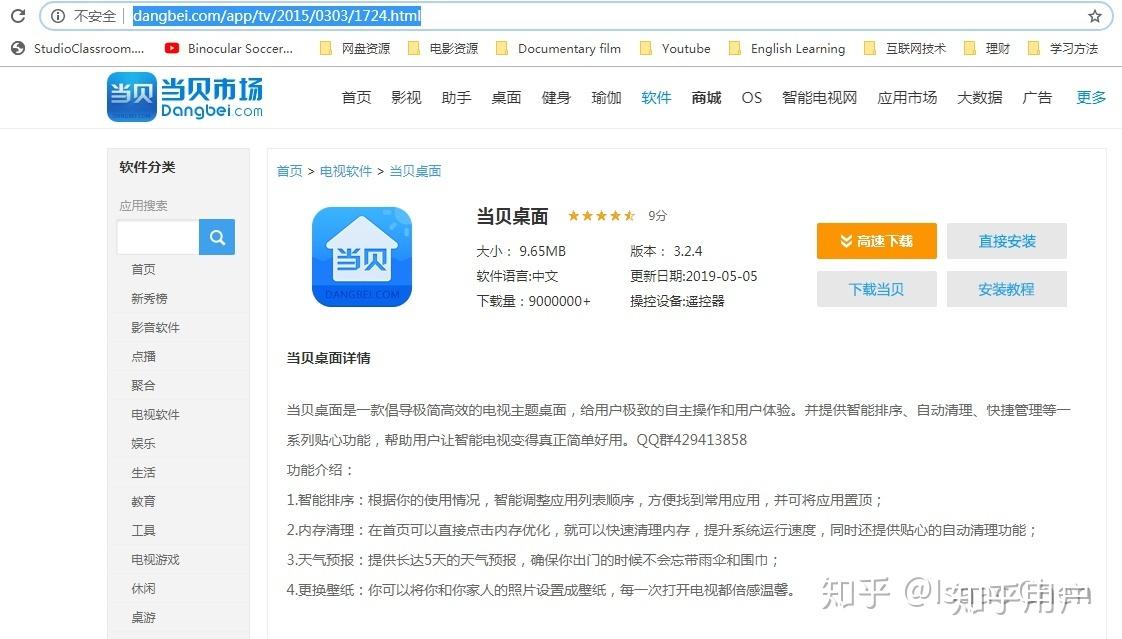Open the 网盘资源 bookmark folder
Viewport: 1122px width, 639px height.
pyautogui.click(x=355, y=49)
